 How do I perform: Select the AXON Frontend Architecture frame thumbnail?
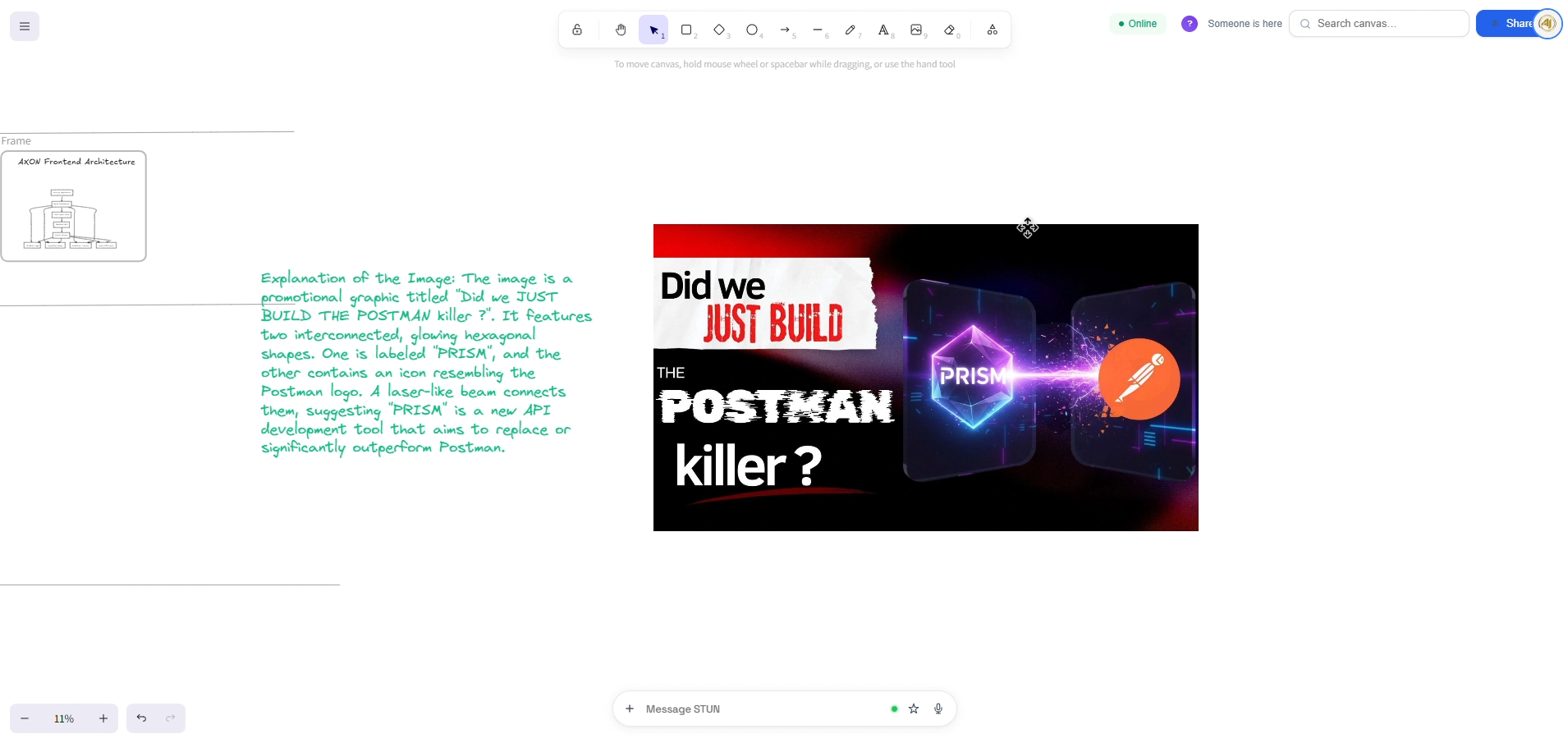tap(74, 206)
